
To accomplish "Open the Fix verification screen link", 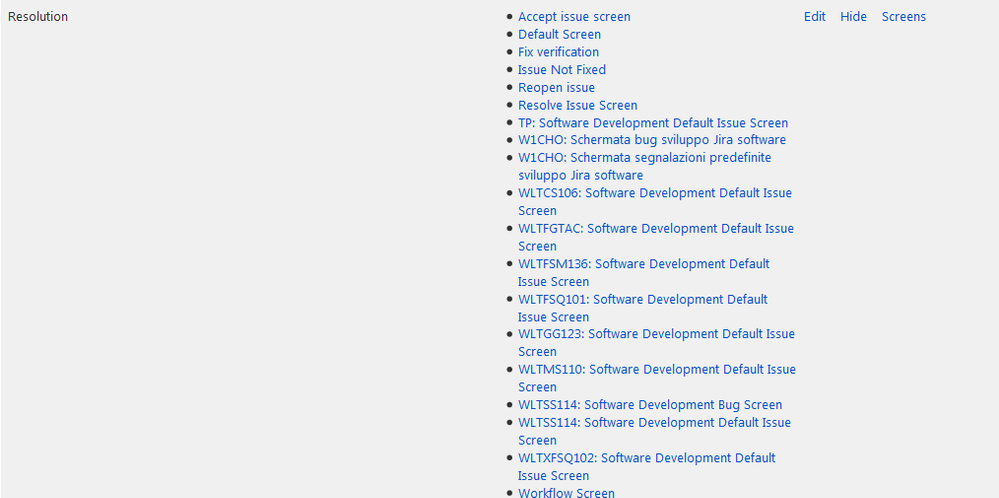I will click(558, 52).
